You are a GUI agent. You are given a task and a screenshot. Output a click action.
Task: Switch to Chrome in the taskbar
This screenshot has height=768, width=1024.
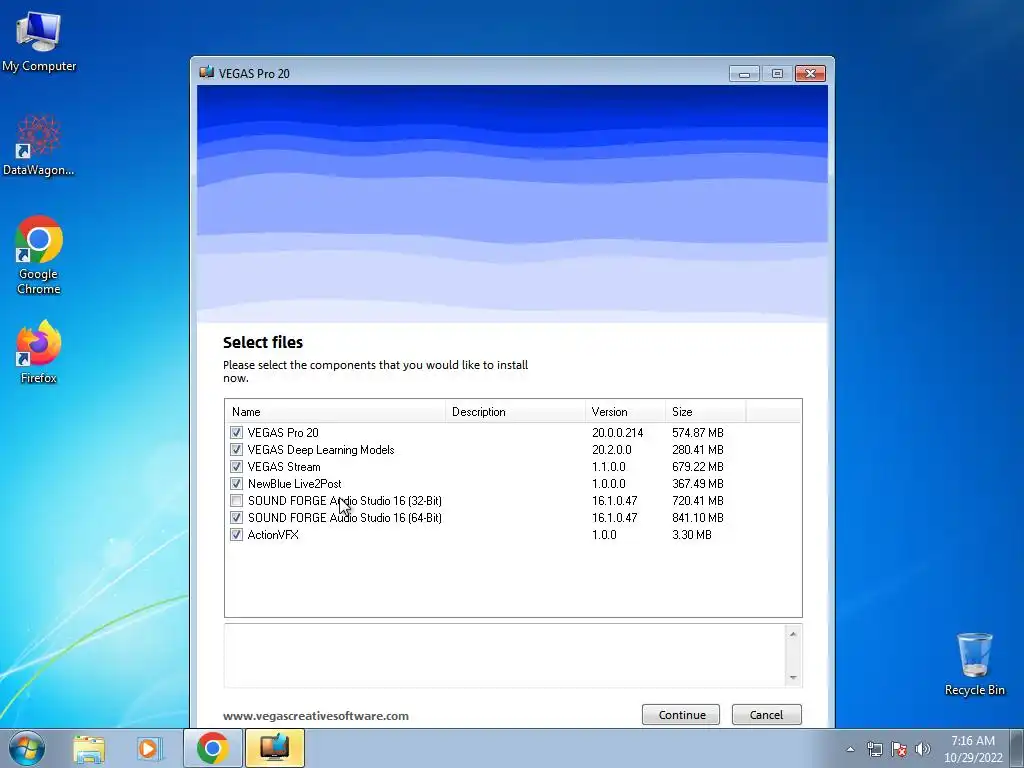212,748
